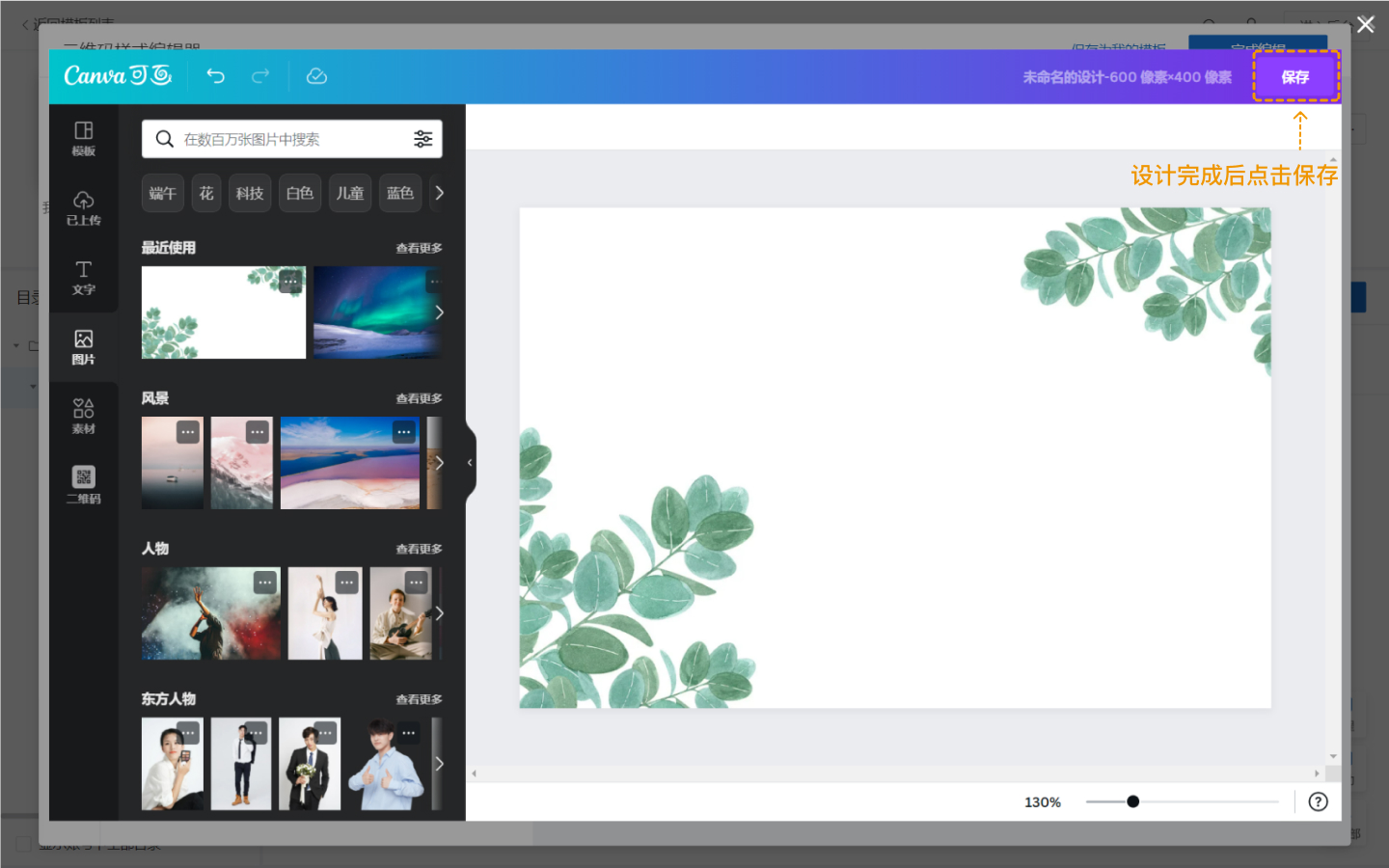Open options on guitar player thumbnail

point(417,583)
